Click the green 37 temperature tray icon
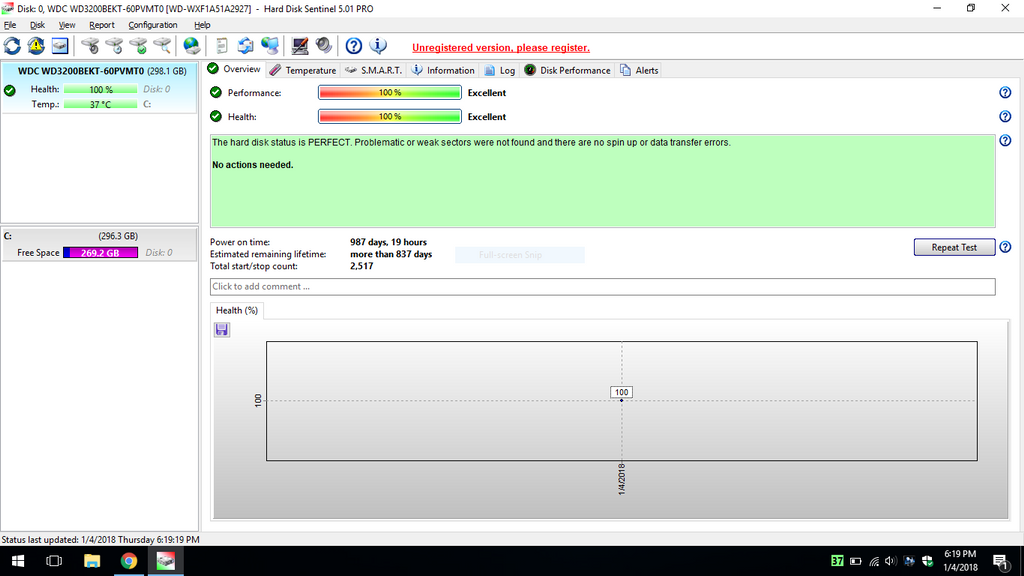 pos(837,561)
